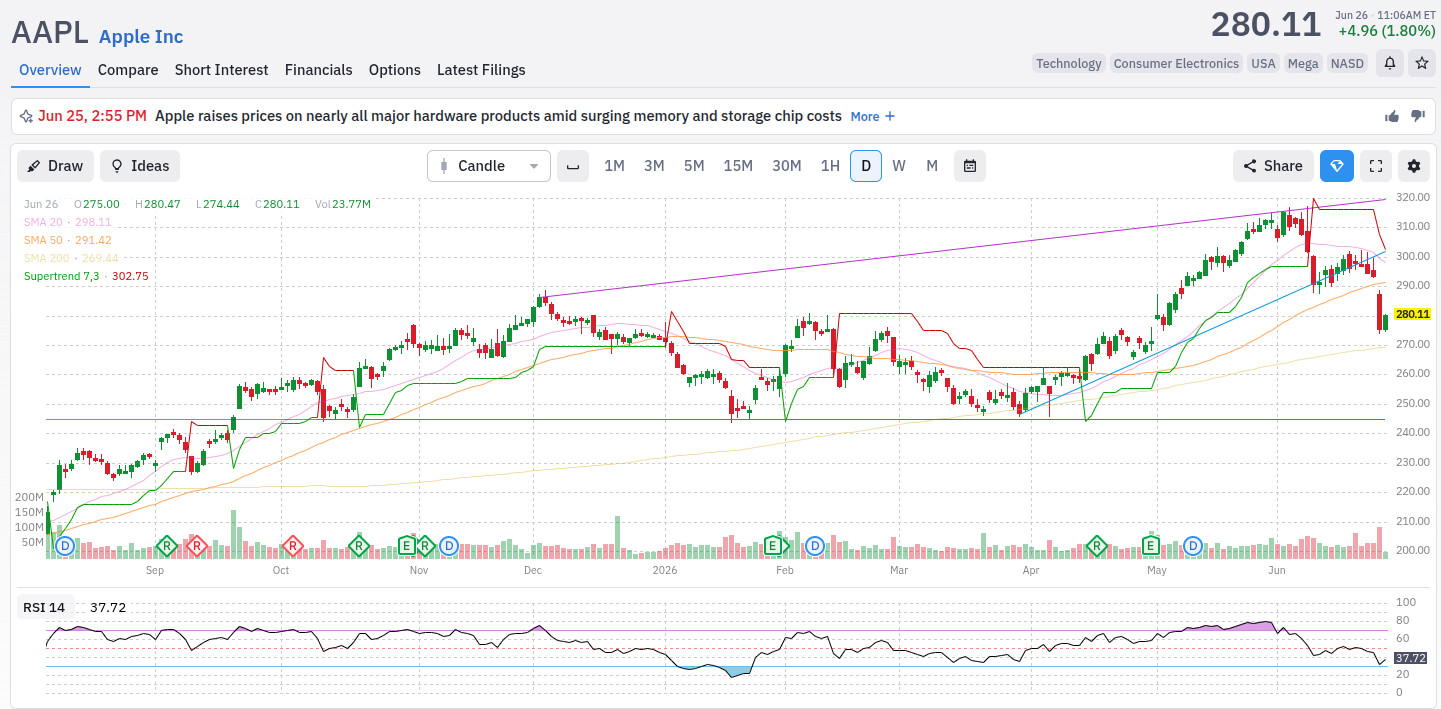Click the Technology sector tag
1441x709 pixels.
(x=1068, y=63)
